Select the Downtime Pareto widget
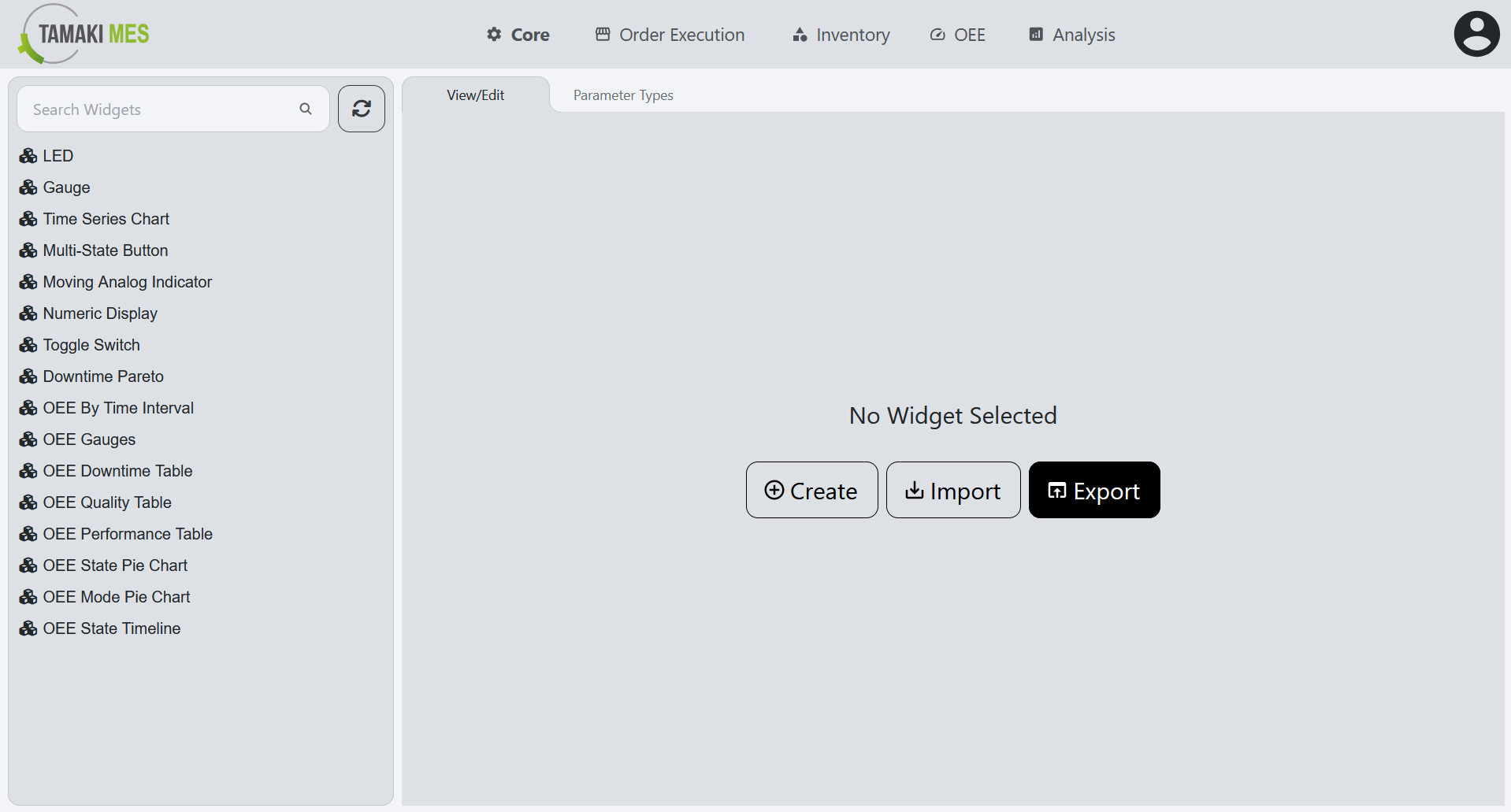The width and height of the screenshot is (1511, 812). click(103, 376)
